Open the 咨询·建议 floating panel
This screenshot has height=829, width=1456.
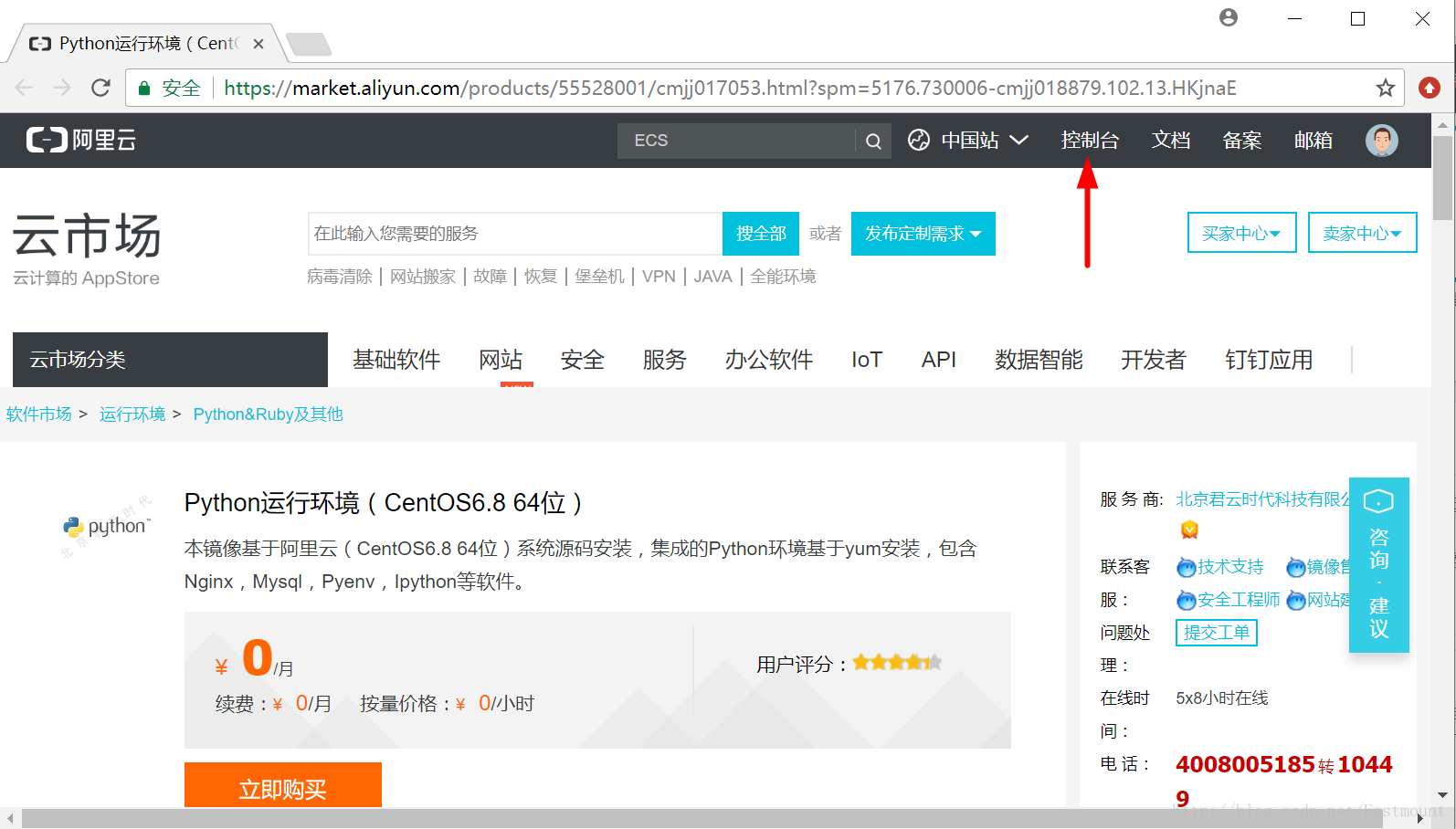1378,565
